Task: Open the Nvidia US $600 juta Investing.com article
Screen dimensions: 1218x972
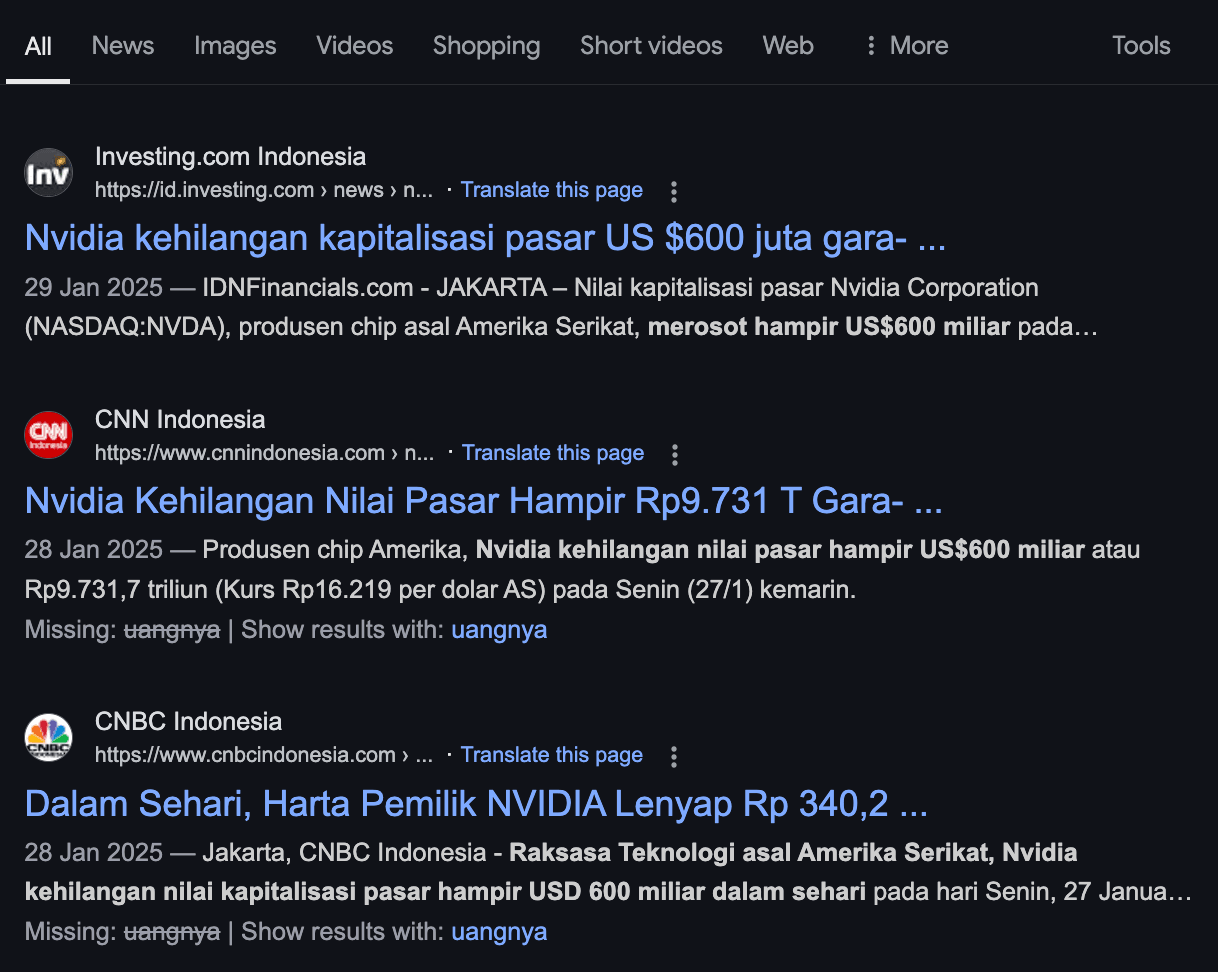Action: 486,238
